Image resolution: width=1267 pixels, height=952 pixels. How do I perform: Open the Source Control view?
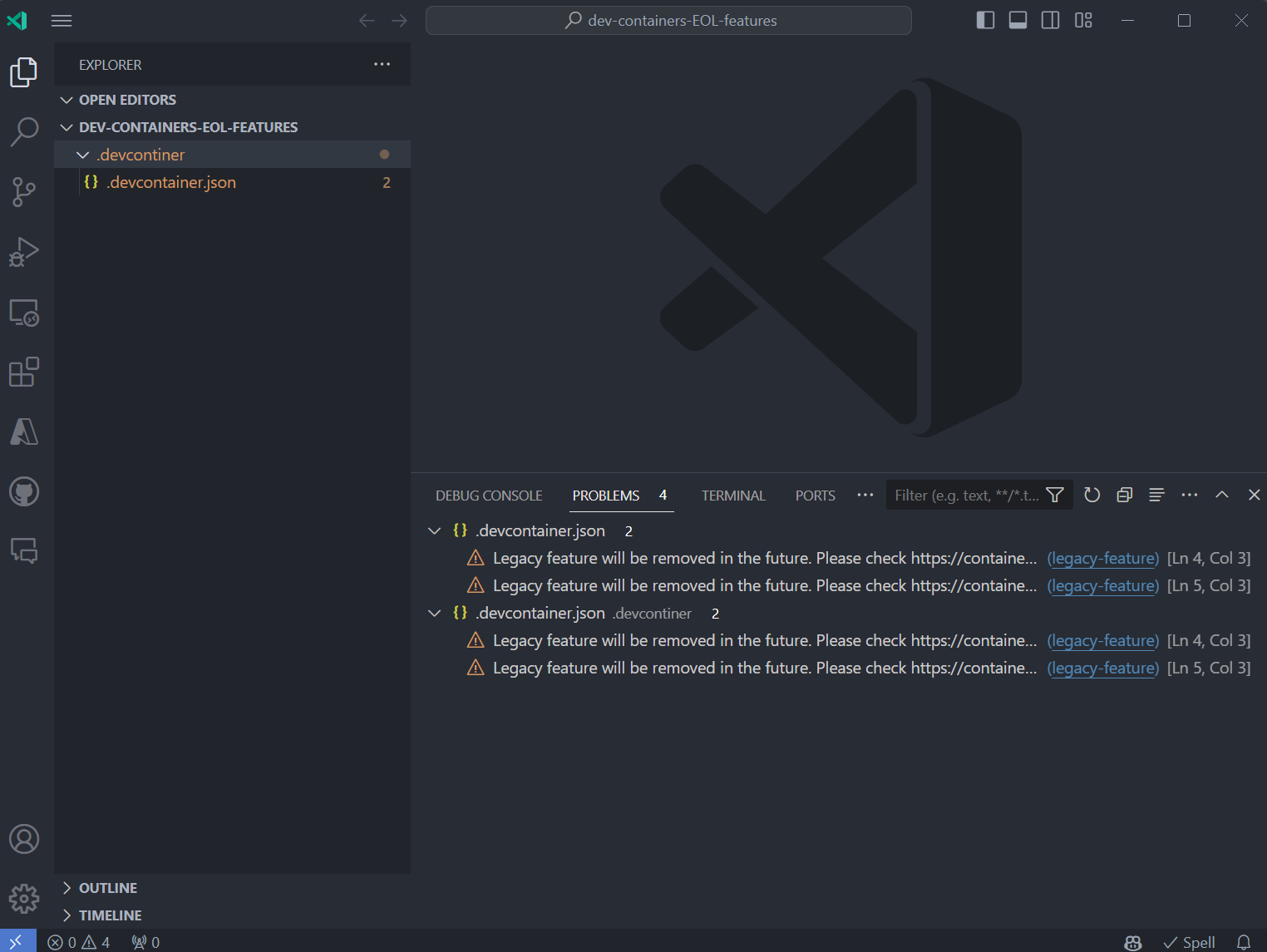(x=24, y=191)
